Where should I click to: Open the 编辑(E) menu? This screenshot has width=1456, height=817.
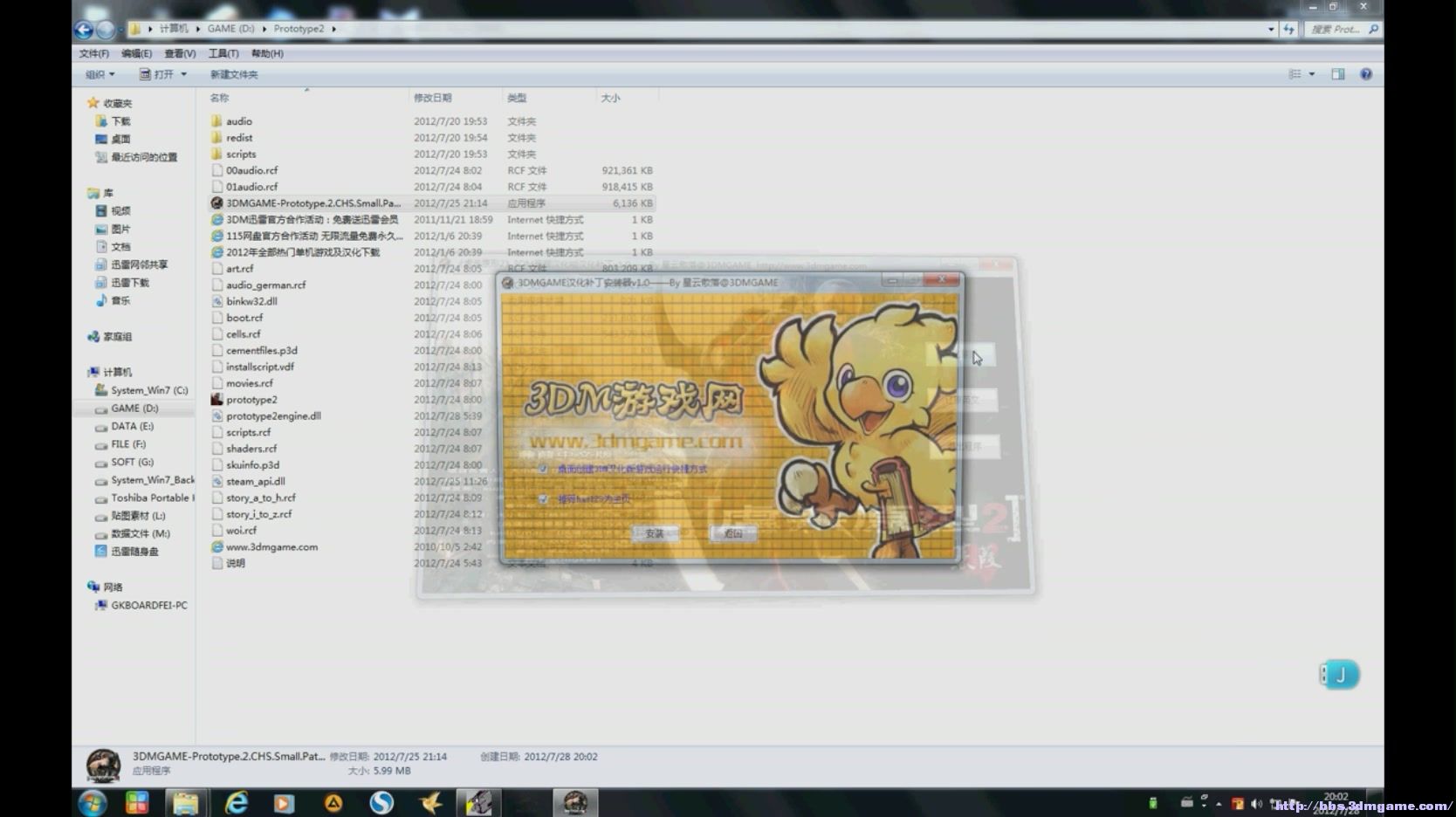click(136, 53)
